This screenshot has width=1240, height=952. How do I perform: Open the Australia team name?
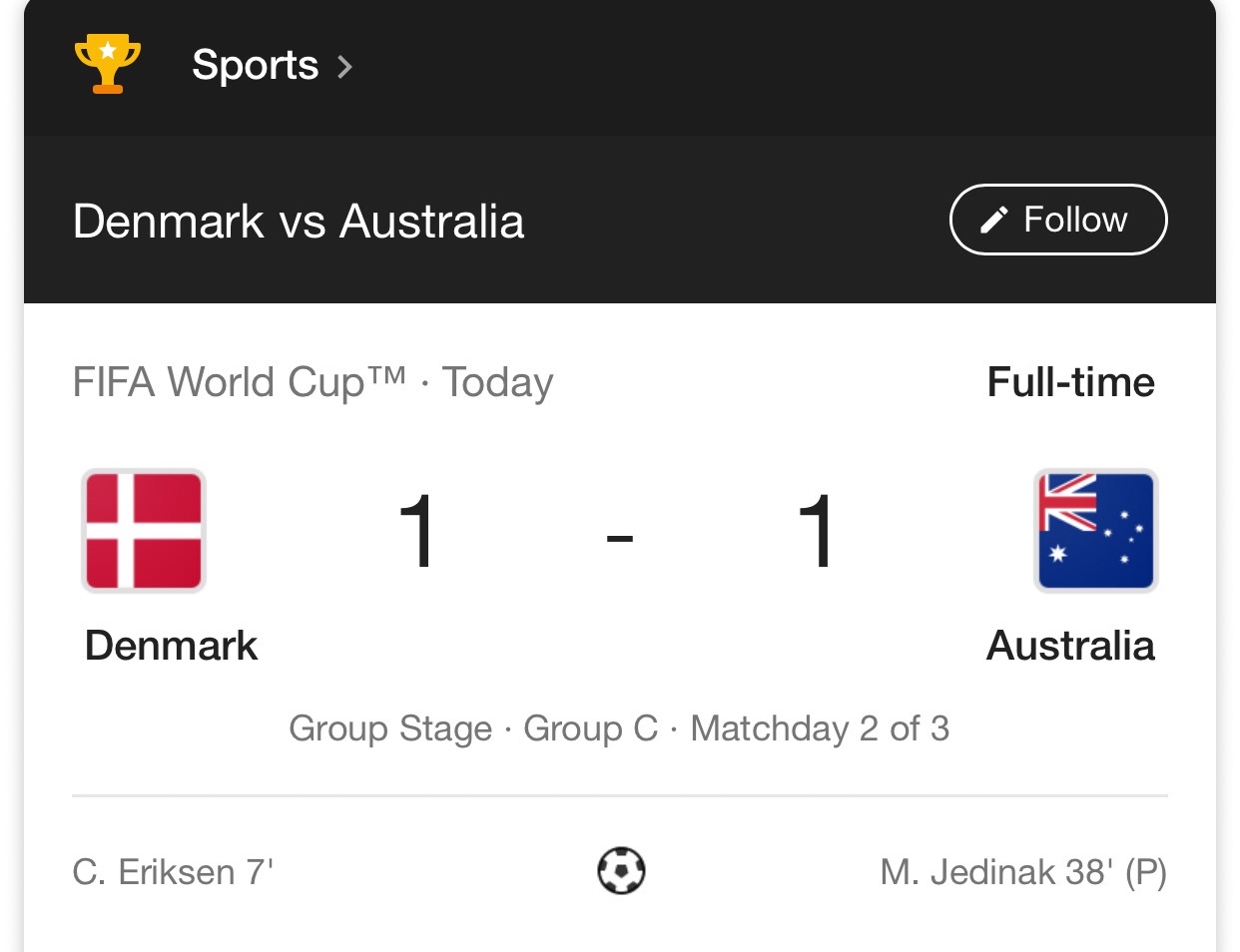coord(1070,646)
